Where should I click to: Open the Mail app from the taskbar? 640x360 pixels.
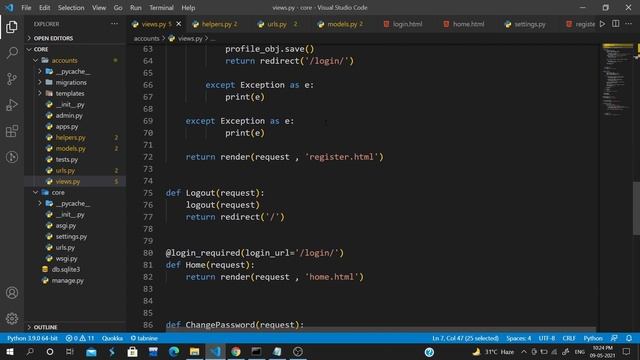coord(91,351)
